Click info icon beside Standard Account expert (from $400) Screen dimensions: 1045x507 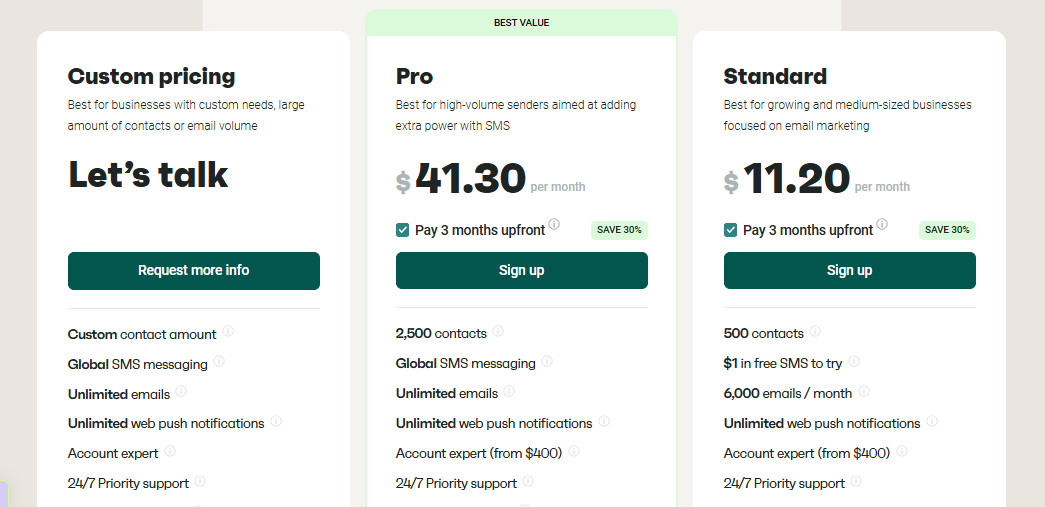pyautogui.click(x=902, y=451)
